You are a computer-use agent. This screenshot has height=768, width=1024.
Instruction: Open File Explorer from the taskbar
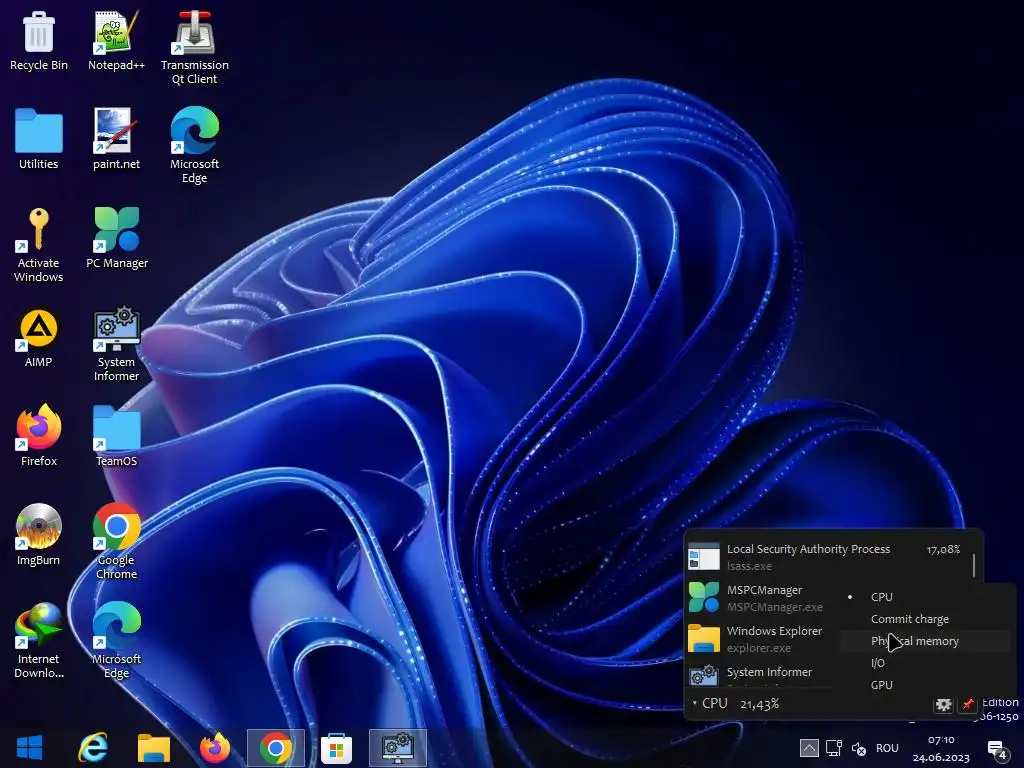[x=153, y=748]
